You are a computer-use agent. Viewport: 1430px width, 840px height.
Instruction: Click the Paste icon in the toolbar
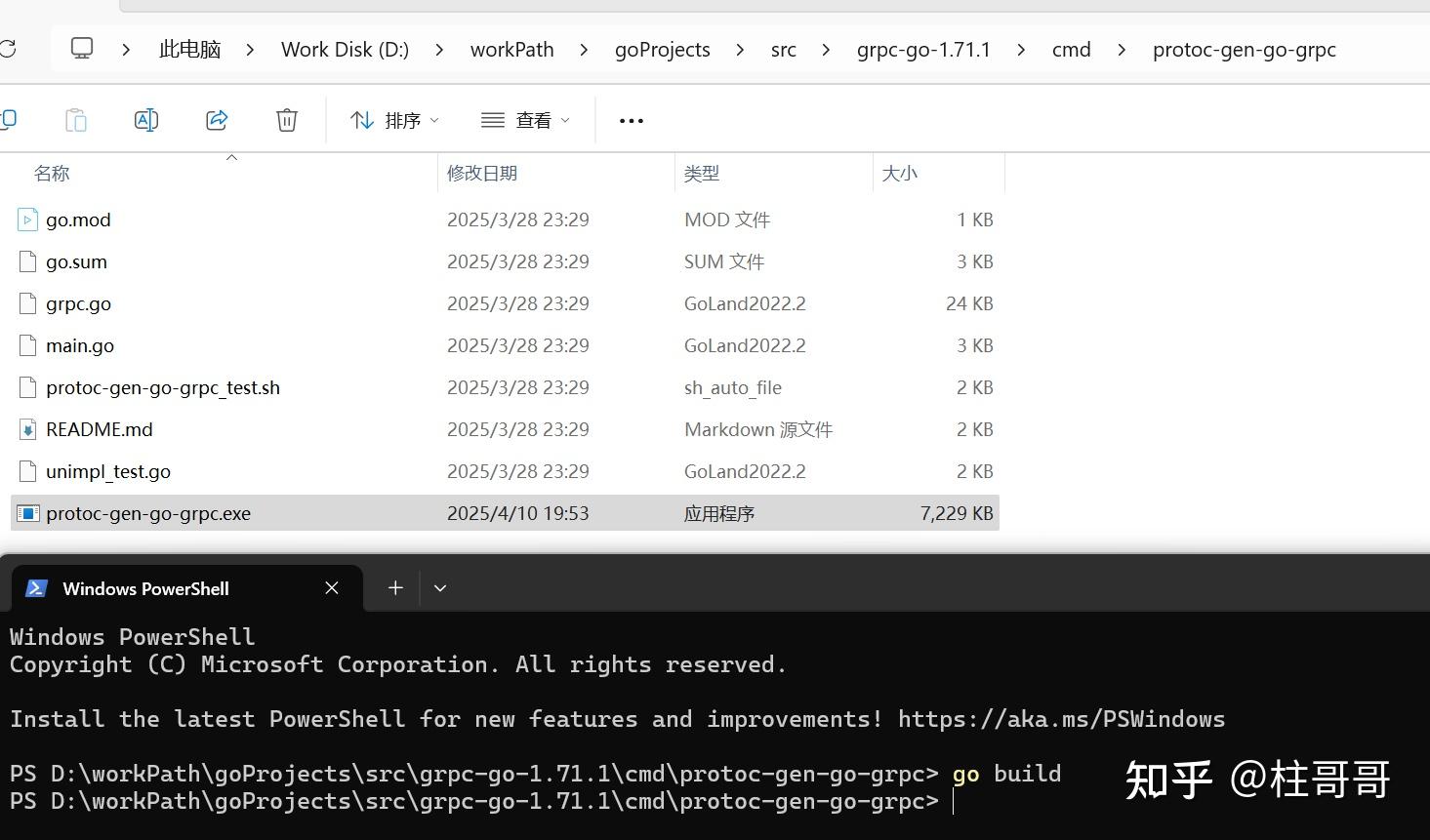tap(76, 119)
